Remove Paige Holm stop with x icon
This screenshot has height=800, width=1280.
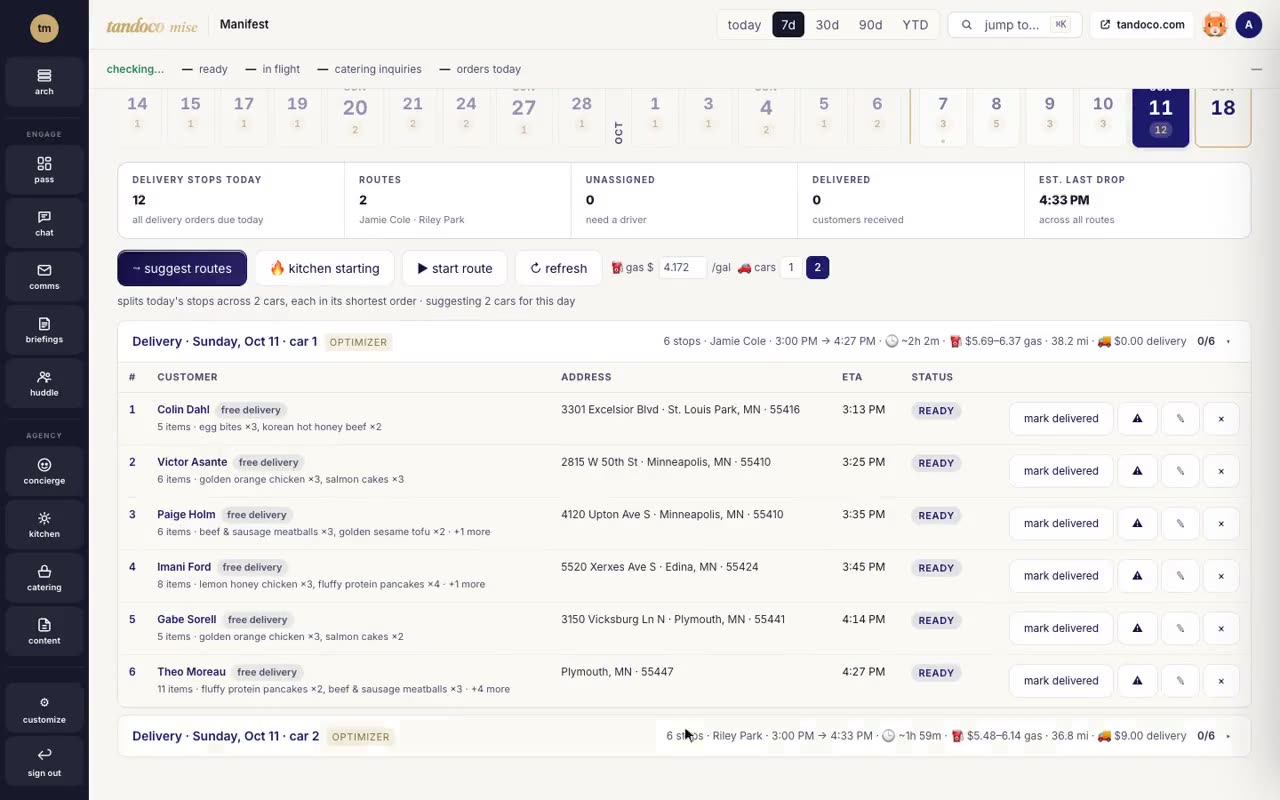point(1221,523)
